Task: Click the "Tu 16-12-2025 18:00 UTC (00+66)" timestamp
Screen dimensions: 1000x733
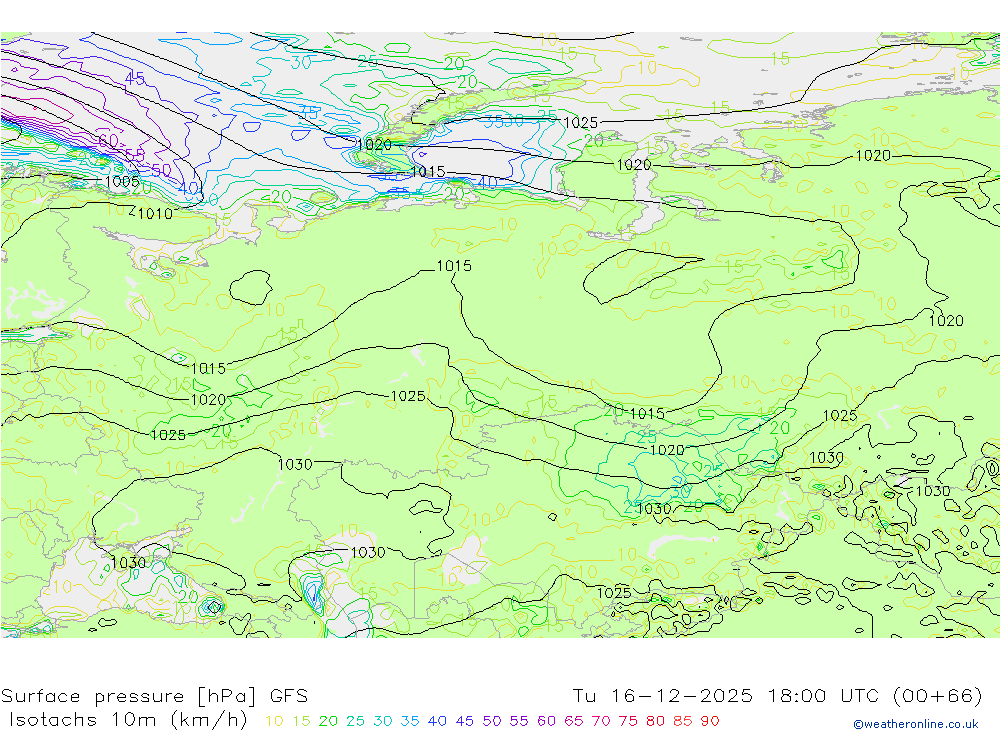Action: click(777, 695)
